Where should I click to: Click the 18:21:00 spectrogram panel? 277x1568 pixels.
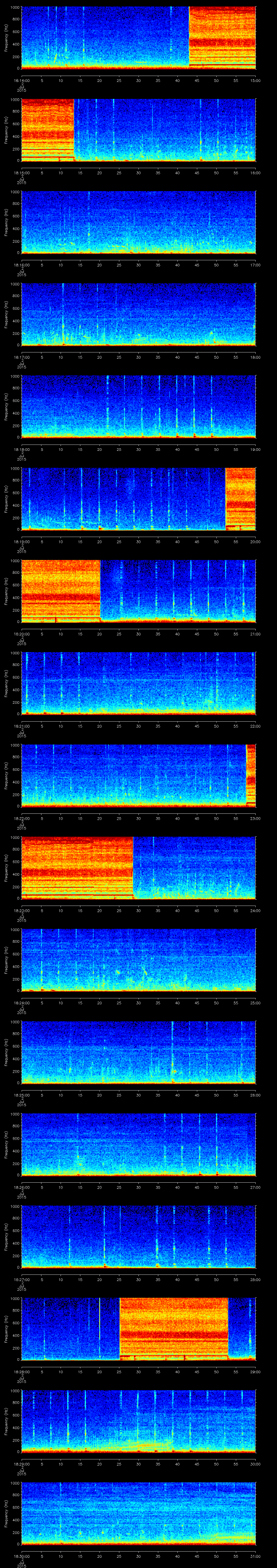[x=138, y=683]
